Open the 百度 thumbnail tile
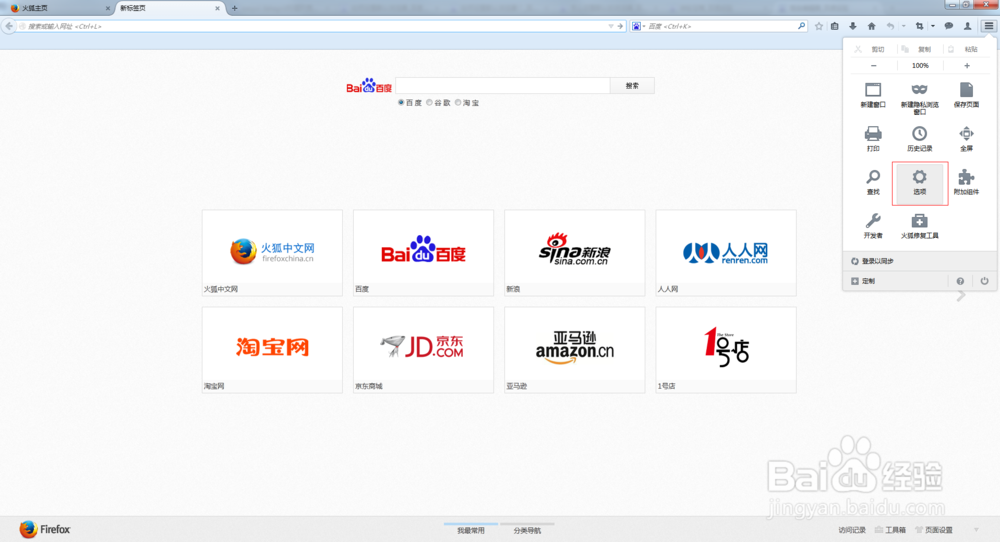The image size is (1000, 542). [423, 253]
